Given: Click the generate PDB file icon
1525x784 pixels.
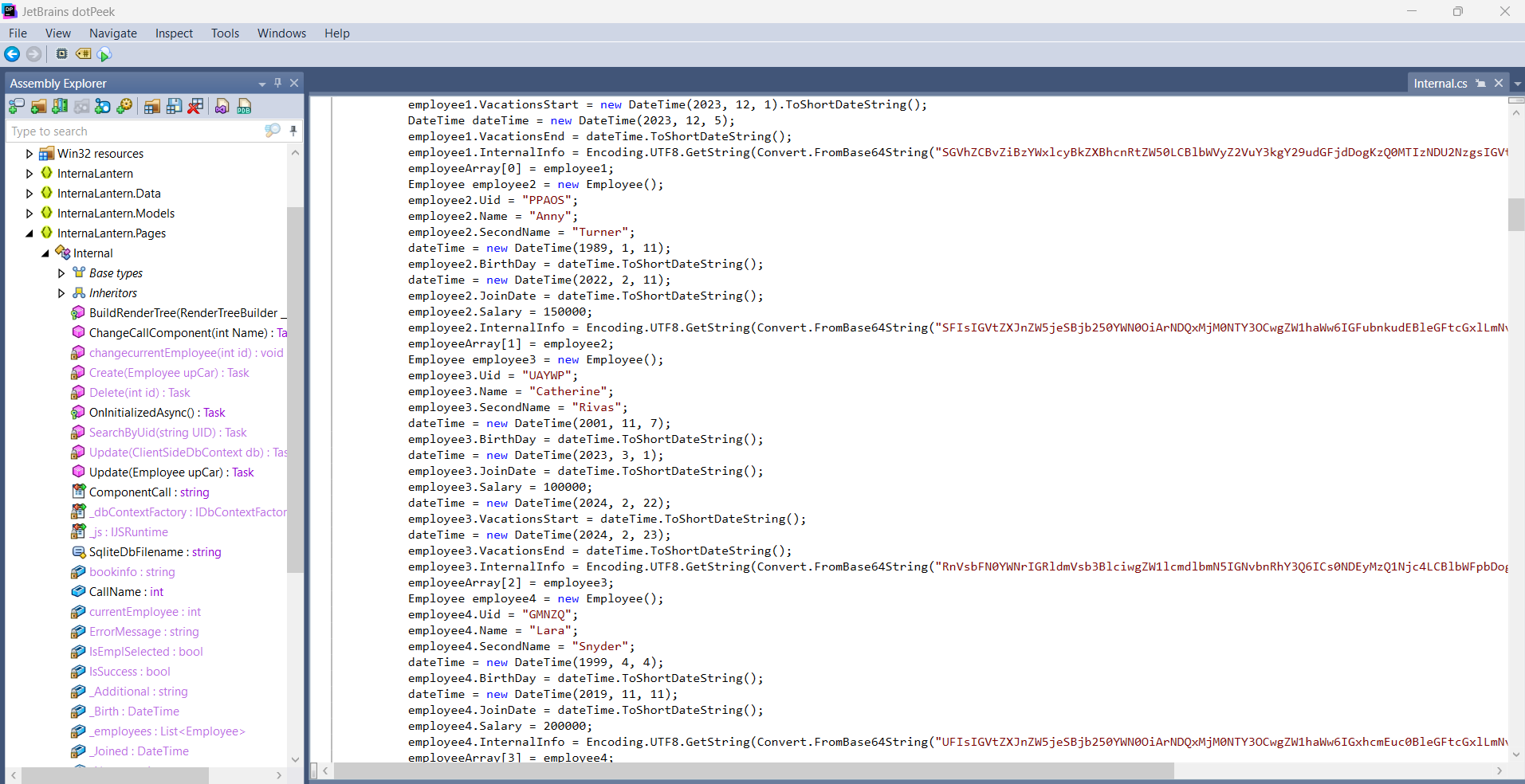Looking at the screenshot, I should click(245, 107).
